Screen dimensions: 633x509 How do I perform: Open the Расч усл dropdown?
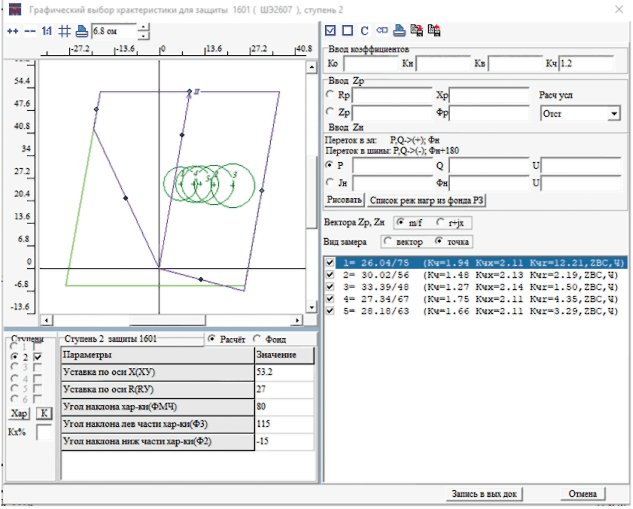[614, 113]
